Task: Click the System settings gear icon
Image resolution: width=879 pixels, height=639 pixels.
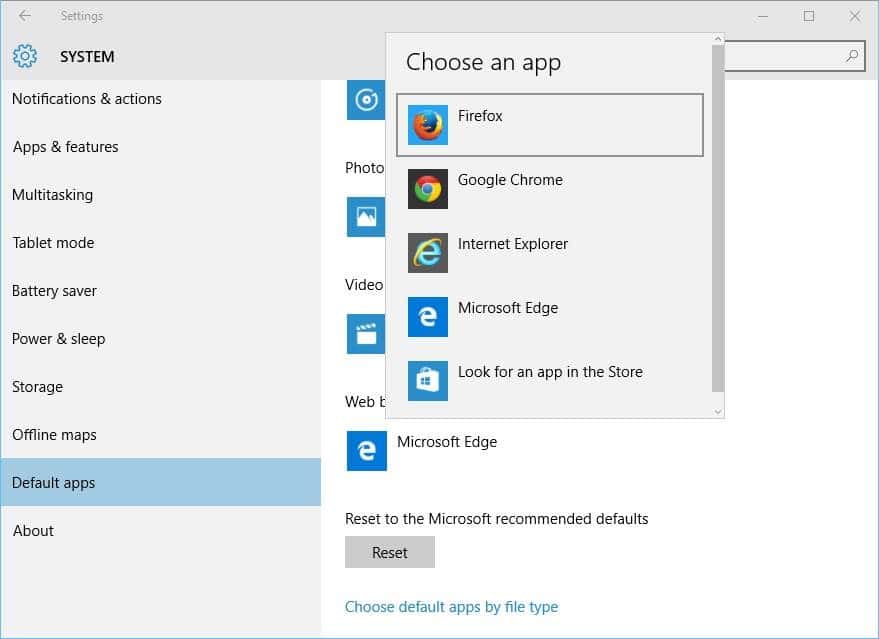Action: pos(25,56)
